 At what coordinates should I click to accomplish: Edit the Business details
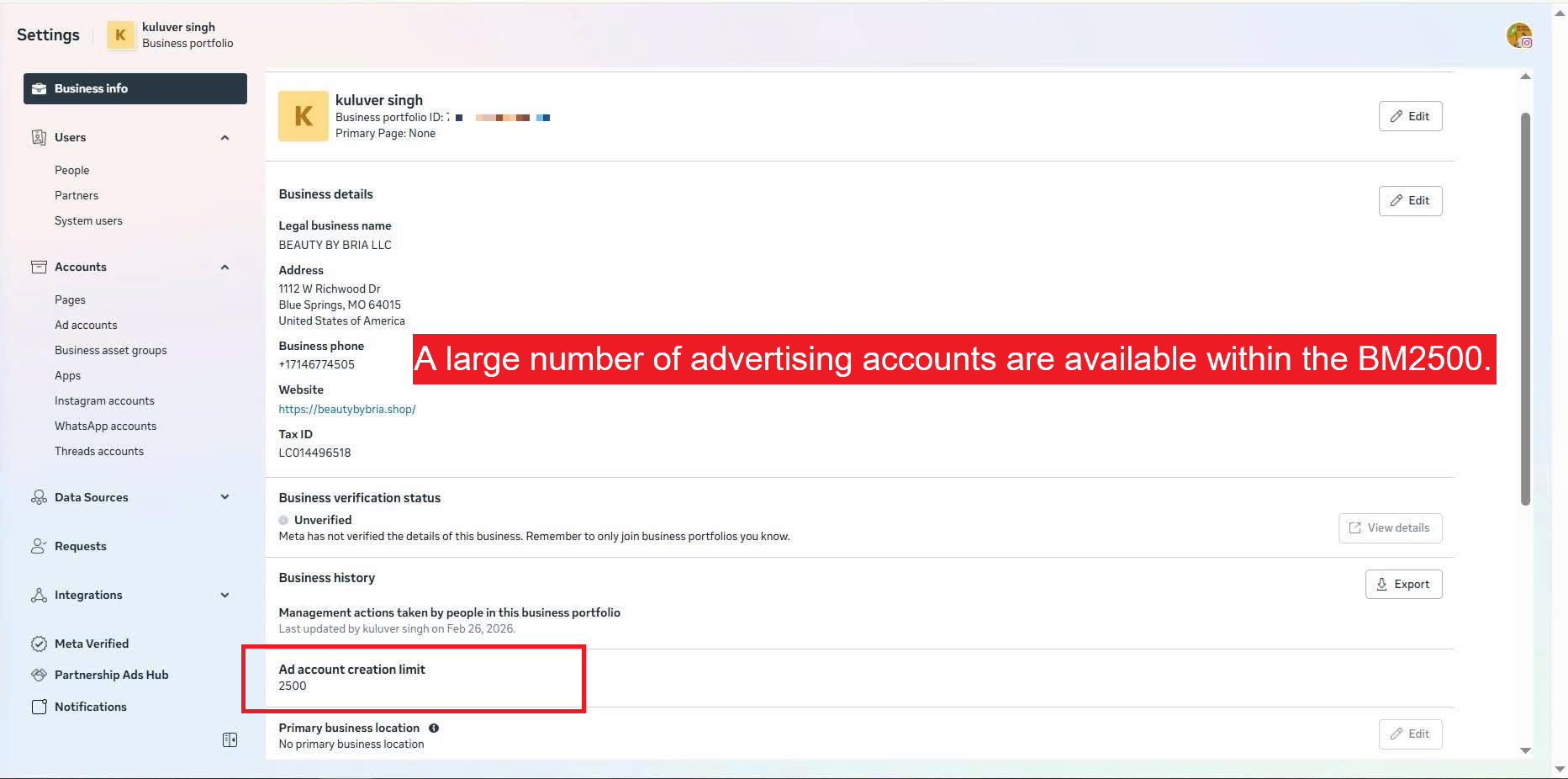[x=1410, y=200]
